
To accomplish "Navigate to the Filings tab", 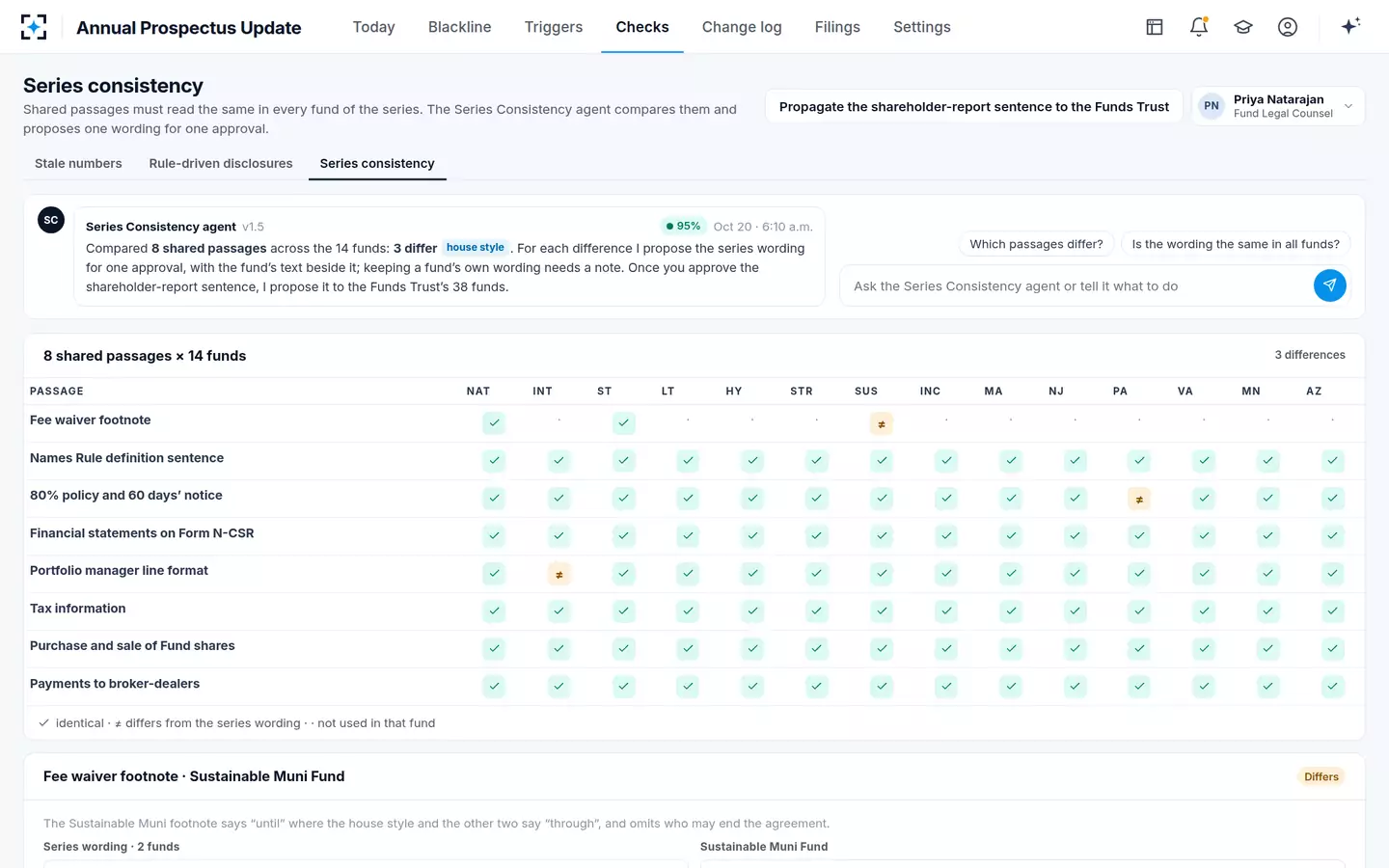I will [x=837, y=27].
